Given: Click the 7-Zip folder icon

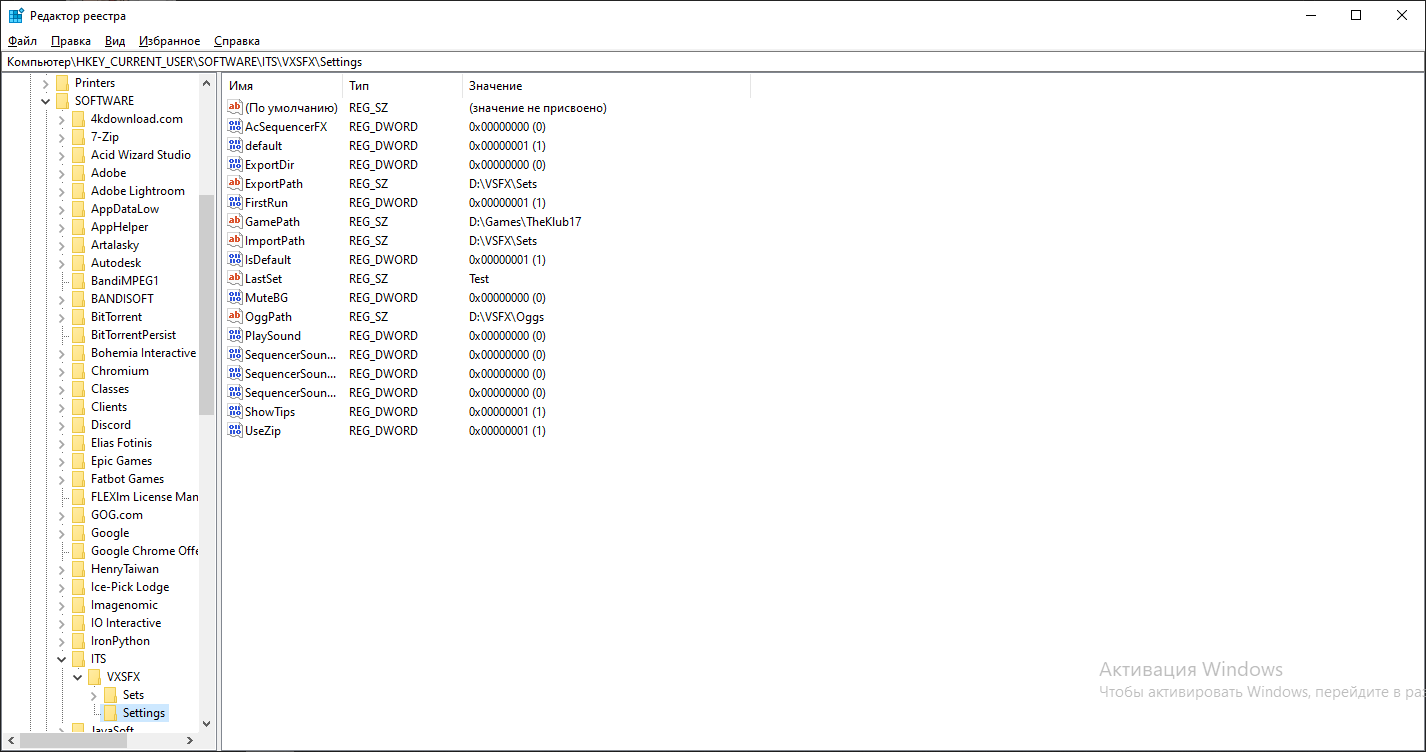Looking at the screenshot, I should [x=78, y=137].
